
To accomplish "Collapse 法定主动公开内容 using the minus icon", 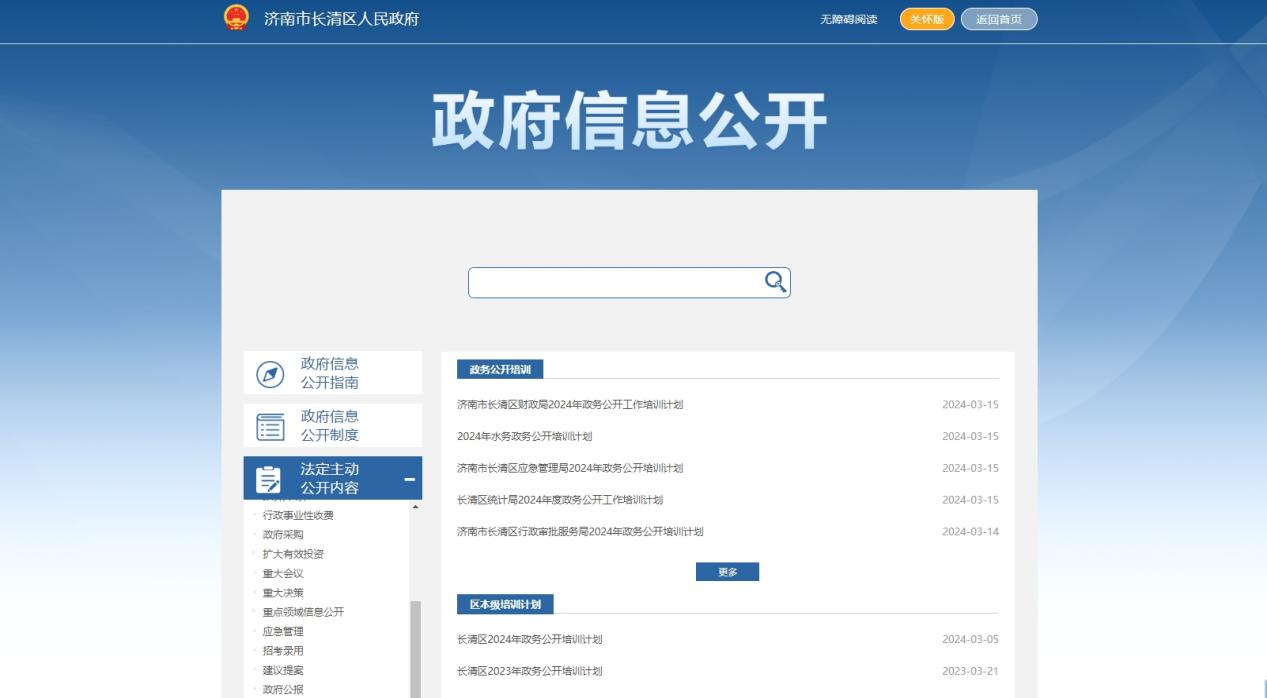I will coord(409,480).
